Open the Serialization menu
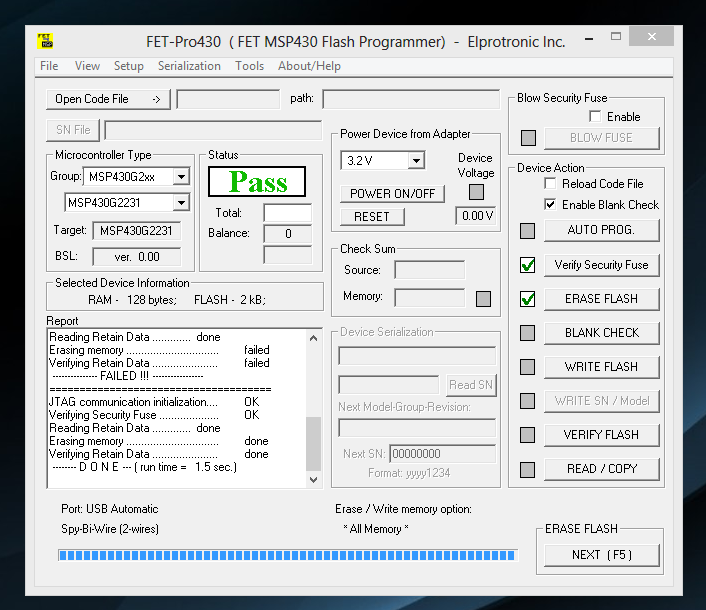Viewport: 706px width, 610px height. [x=189, y=66]
